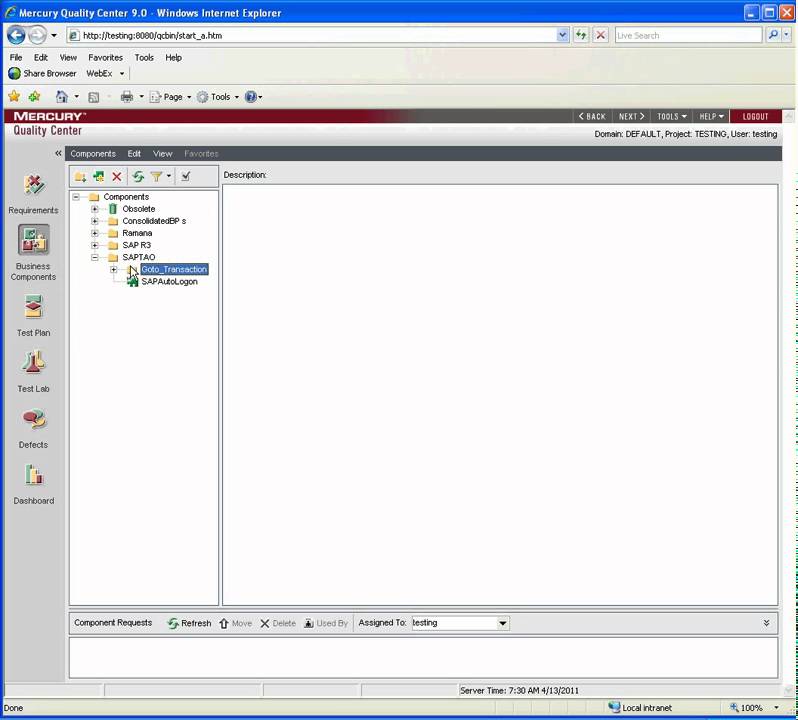
Task: Click the browser Forward arrow button
Action: tap(37, 35)
